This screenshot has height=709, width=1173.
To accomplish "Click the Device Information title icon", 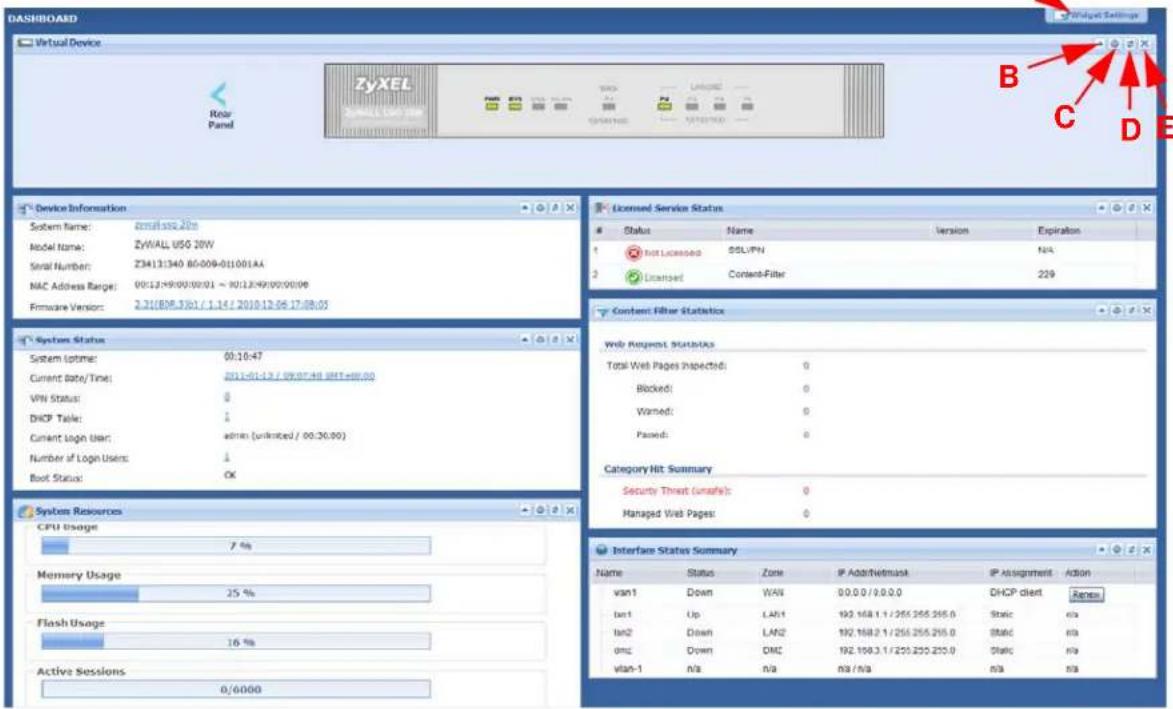I will pos(25,209).
